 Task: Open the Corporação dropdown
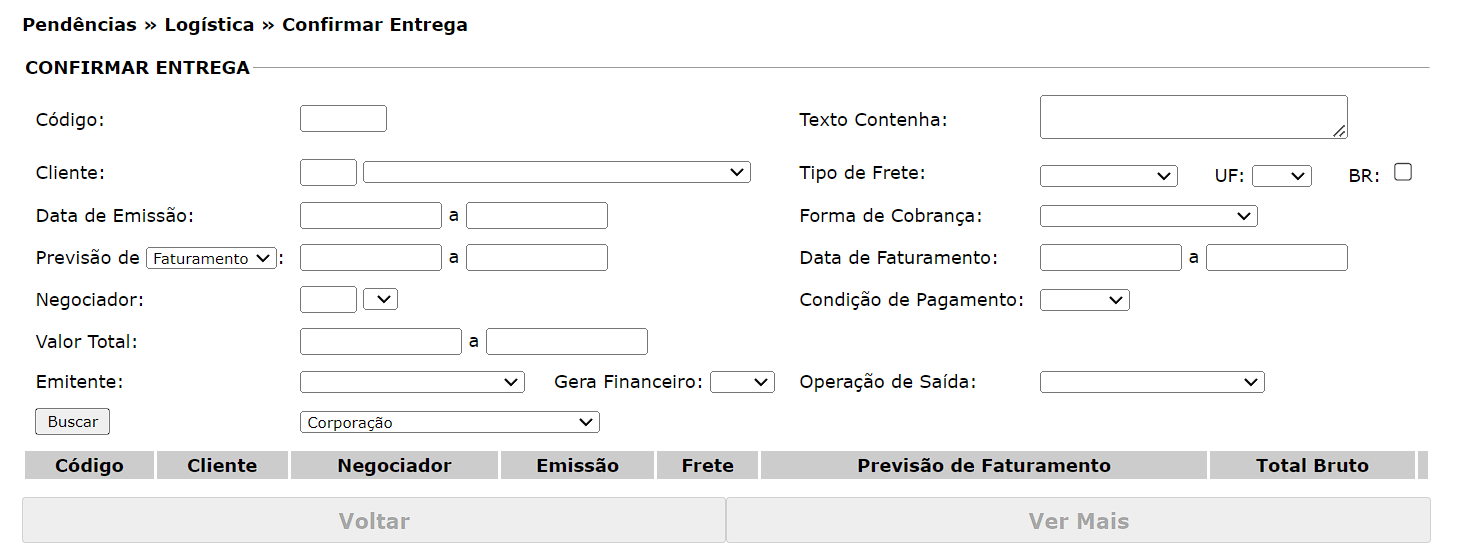(x=449, y=423)
